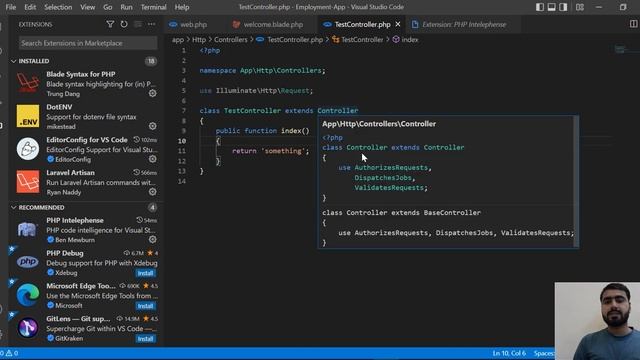This screenshot has width=640, height=360.
Task: Click the index() function name
Action: pos(291,131)
